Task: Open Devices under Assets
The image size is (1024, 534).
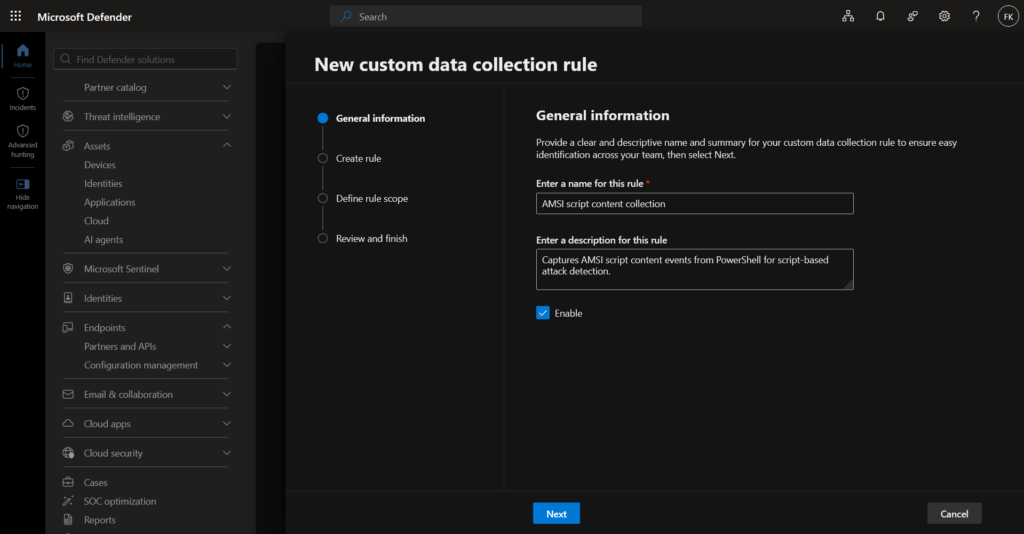Action: tap(99, 165)
